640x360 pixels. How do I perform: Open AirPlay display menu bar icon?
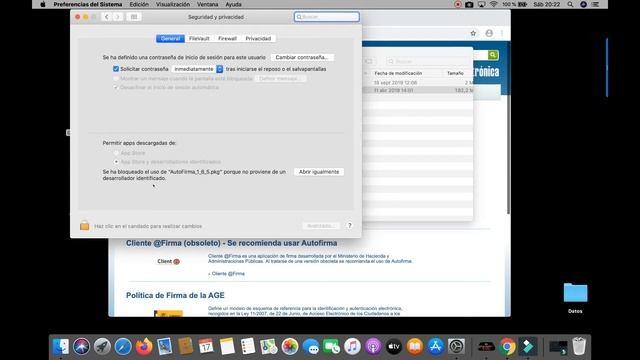(x=482, y=4)
